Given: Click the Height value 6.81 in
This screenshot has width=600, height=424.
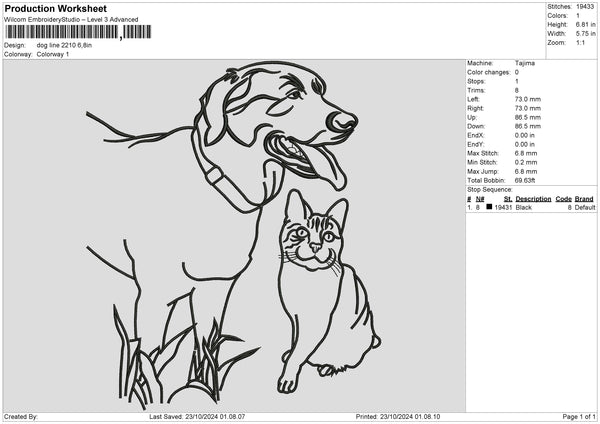Looking at the screenshot, I should click(x=585, y=24).
